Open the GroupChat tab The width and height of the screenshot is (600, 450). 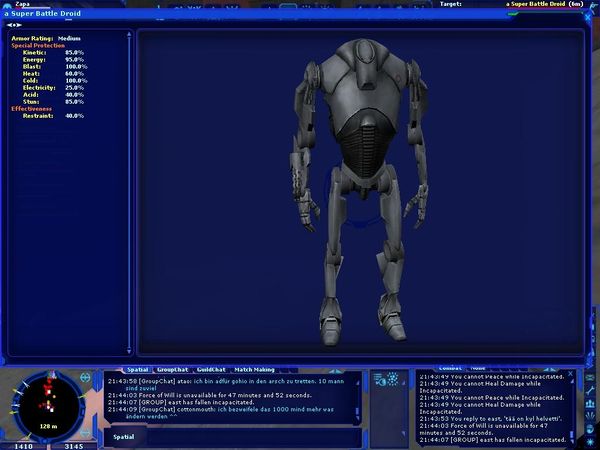pos(173,369)
